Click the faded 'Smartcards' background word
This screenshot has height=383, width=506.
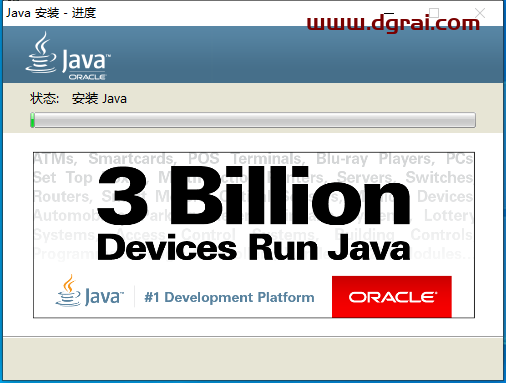pos(132,159)
